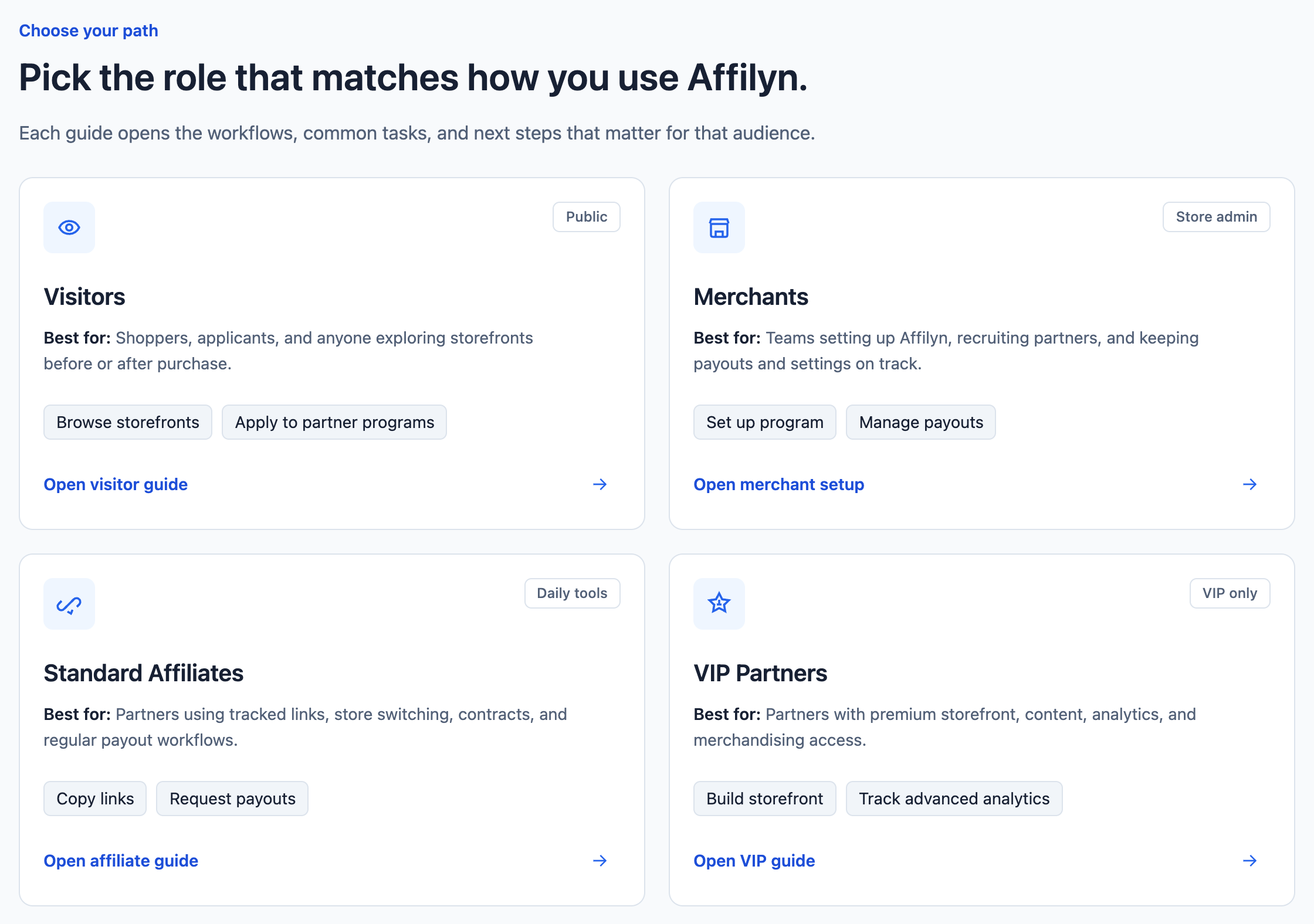Click the Merchants 'Best for' description
Image resolution: width=1314 pixels, height=924 pixels.
point(946,351)
